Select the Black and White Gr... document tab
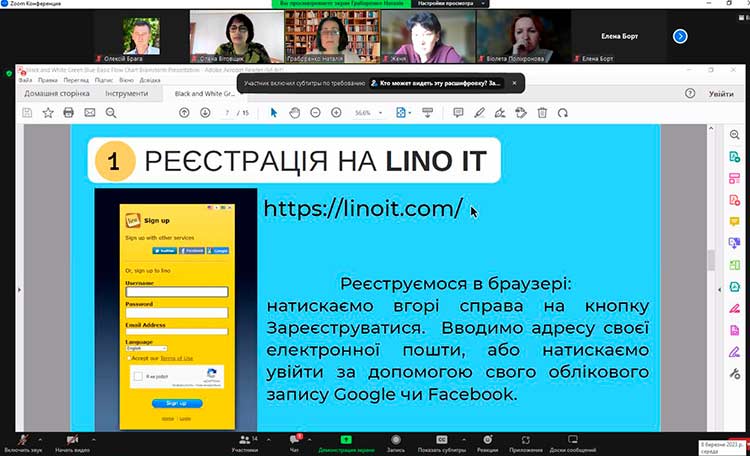Viewport: 750px width, 456px height. point(205,93)
